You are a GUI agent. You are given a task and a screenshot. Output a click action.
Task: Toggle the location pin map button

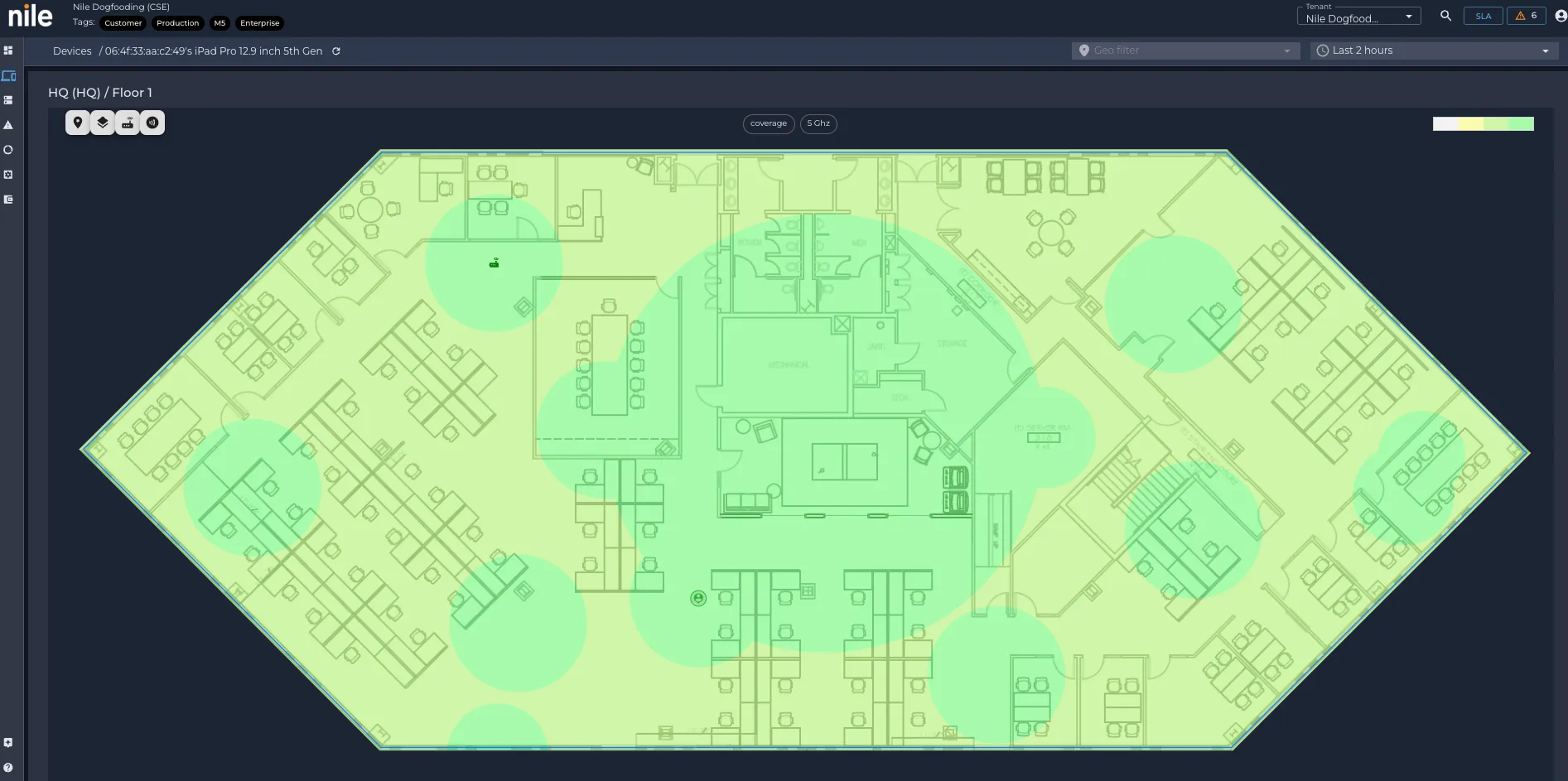pos(78,123)
